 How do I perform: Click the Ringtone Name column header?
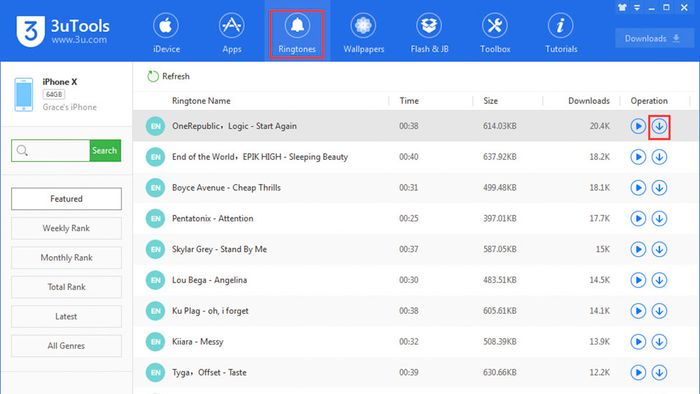[x=201, y=101]
